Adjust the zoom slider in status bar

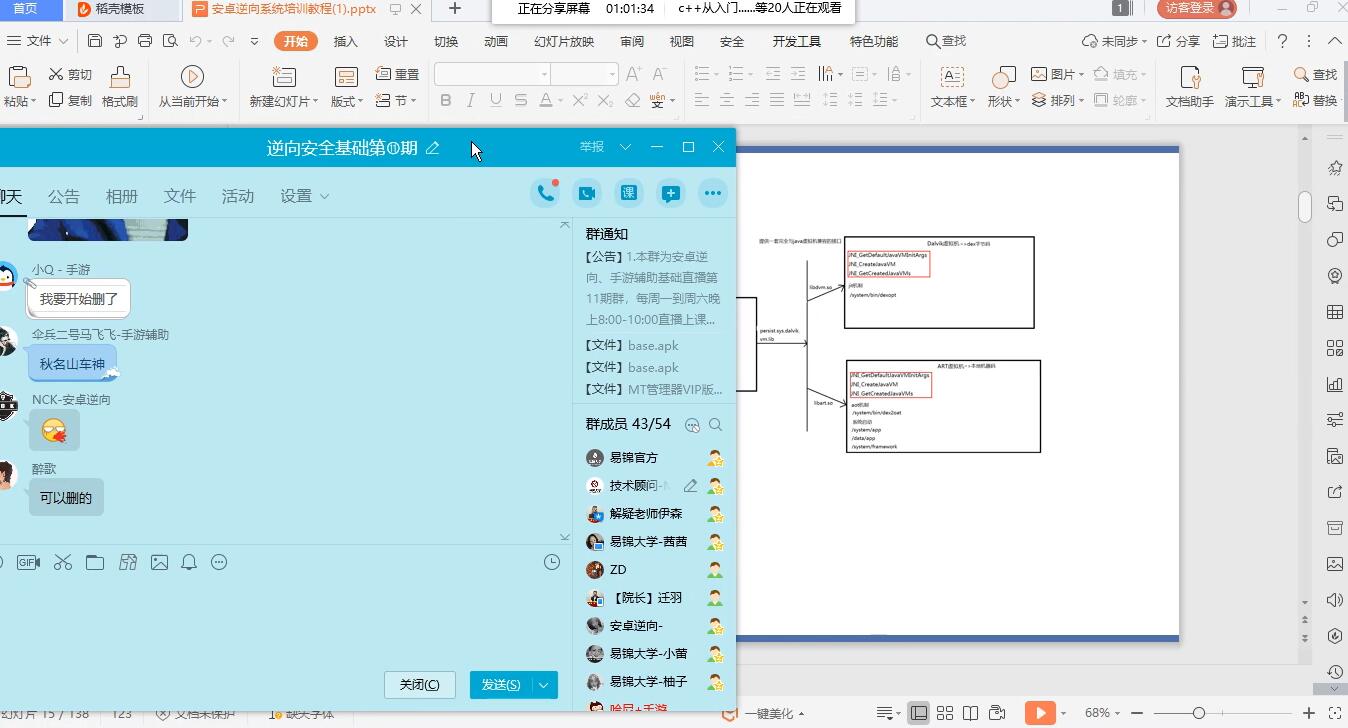1198,713
